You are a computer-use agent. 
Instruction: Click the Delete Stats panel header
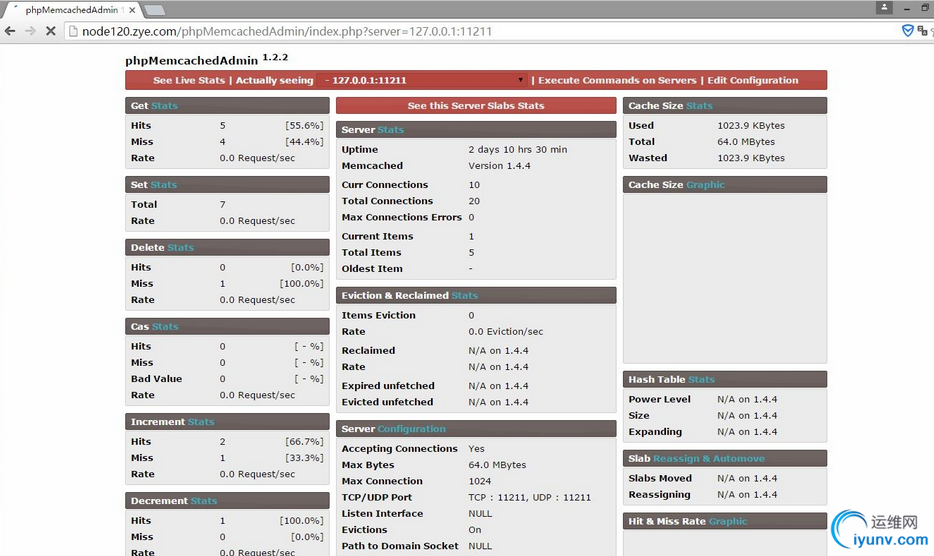[x=227, y=247]
